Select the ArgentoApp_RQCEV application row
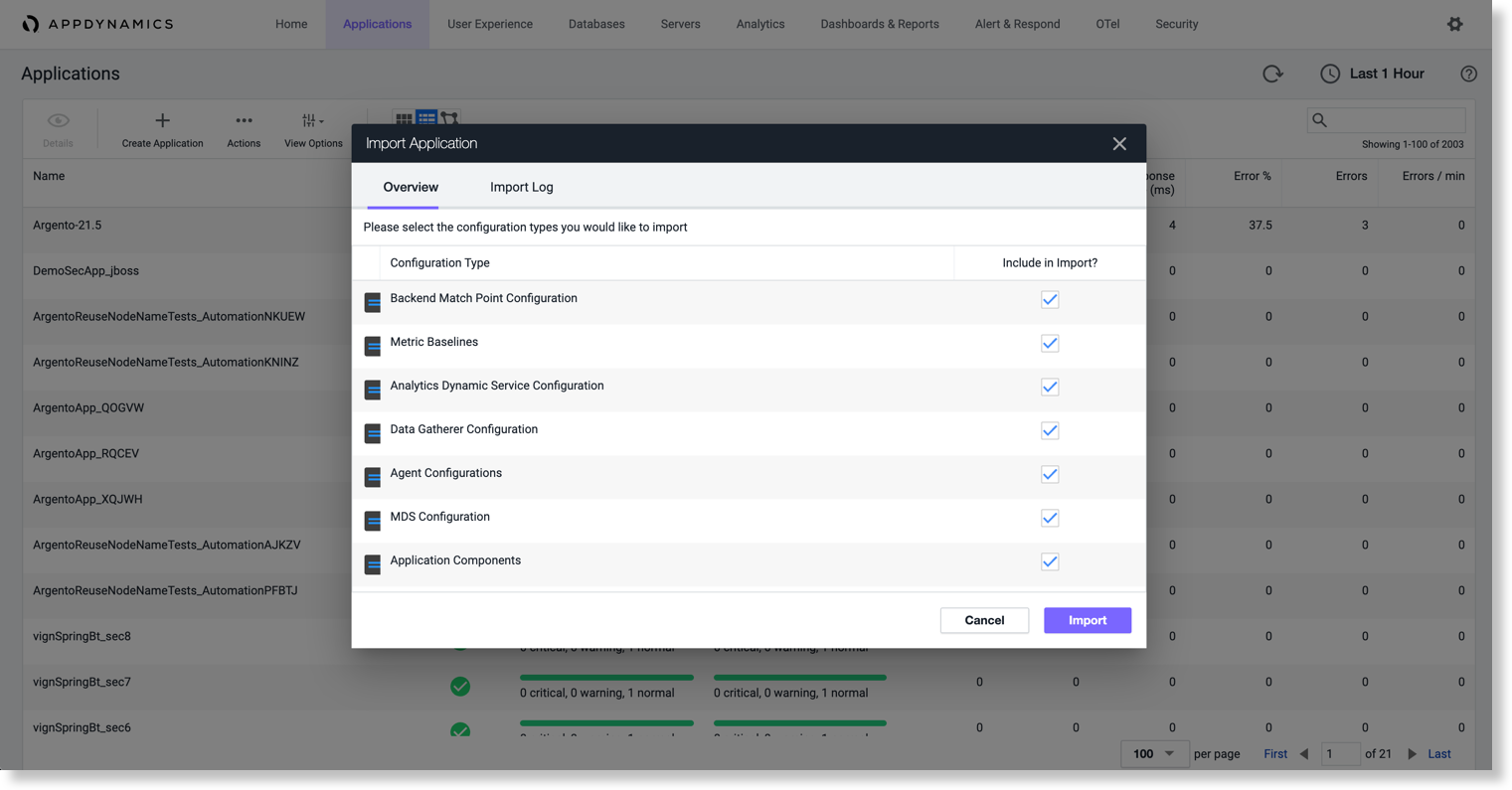The width and height of the screenshot is (1512, 790). 85,453
